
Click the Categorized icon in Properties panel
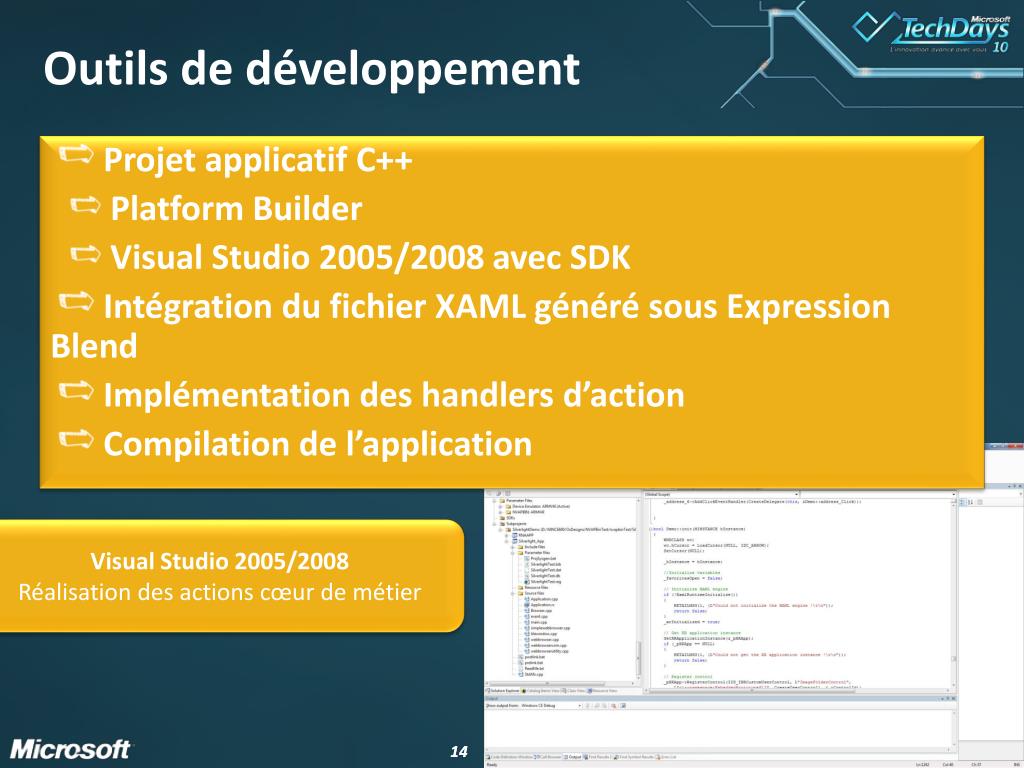click(963, 502)
